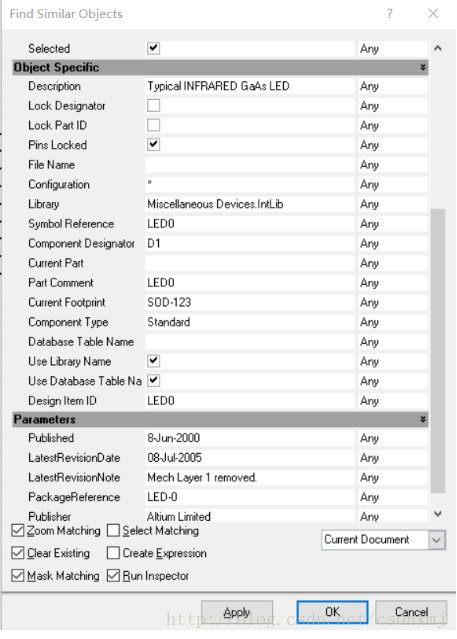Click the Symbol Reference LED0 value
457x639 pixels.
(249, 224)
